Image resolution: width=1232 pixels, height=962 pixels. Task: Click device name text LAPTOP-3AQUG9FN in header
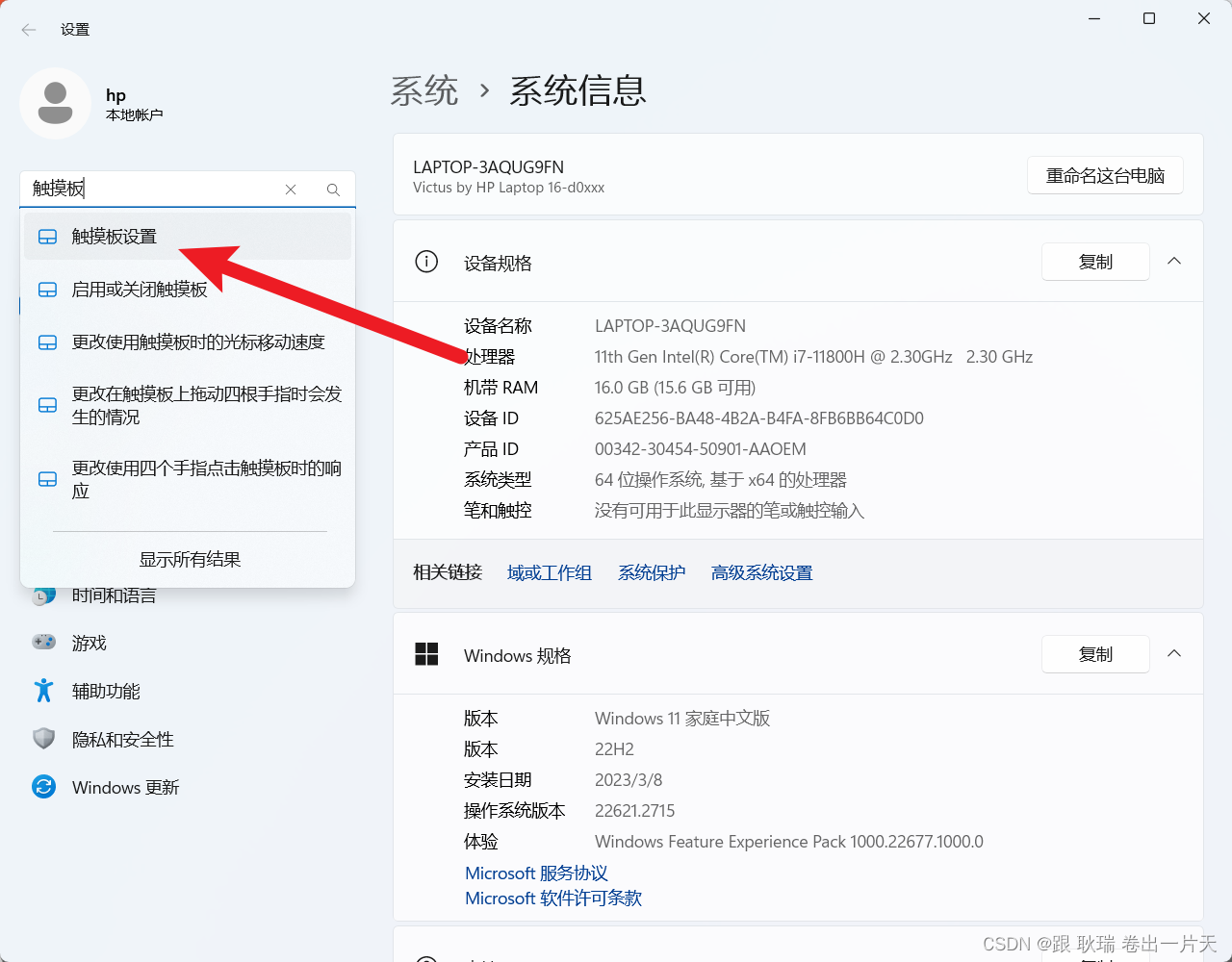tap(488, 167)
